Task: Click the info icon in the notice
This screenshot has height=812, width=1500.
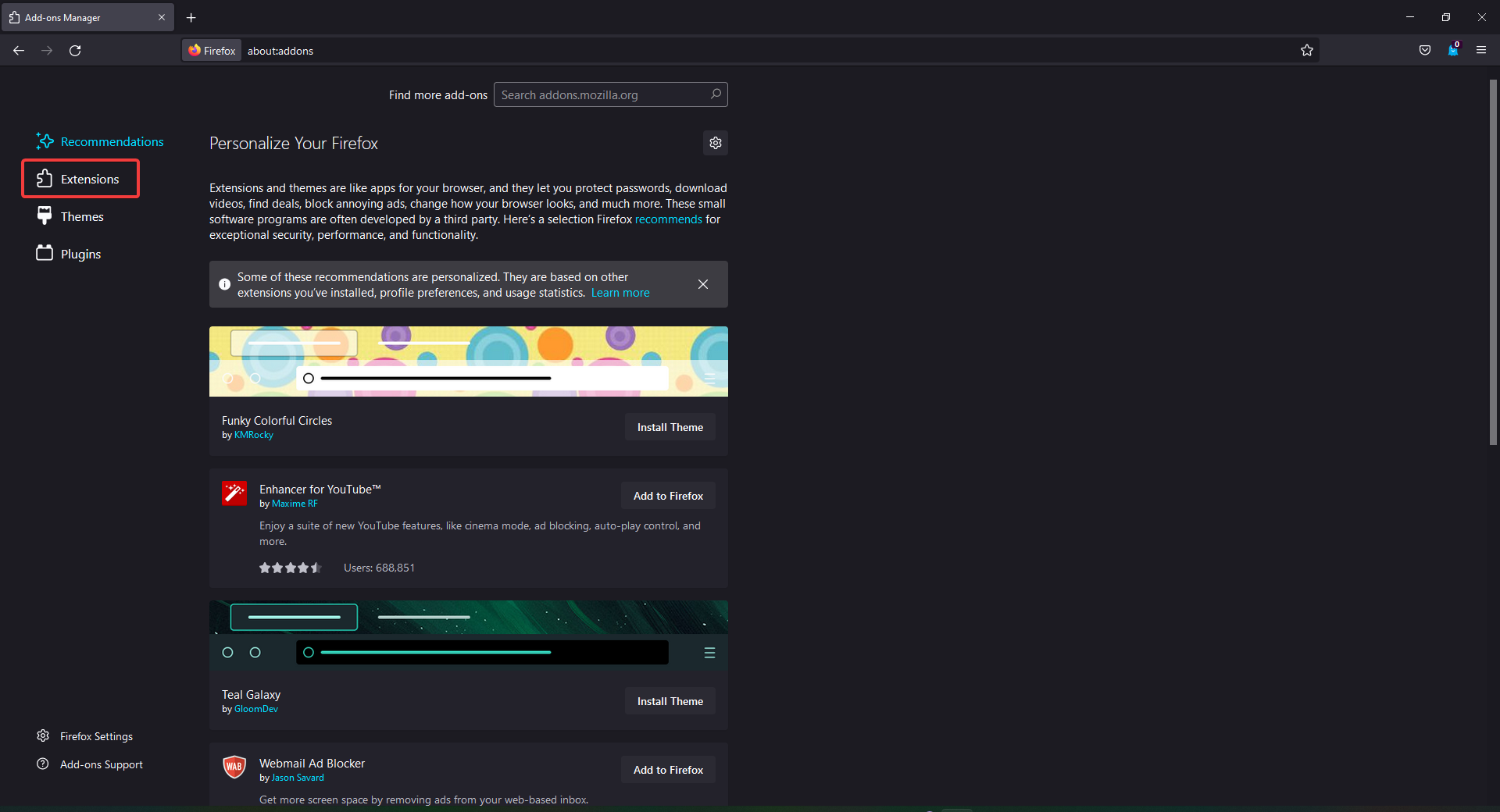Action: pyautogui.click(x=224, y=284)
